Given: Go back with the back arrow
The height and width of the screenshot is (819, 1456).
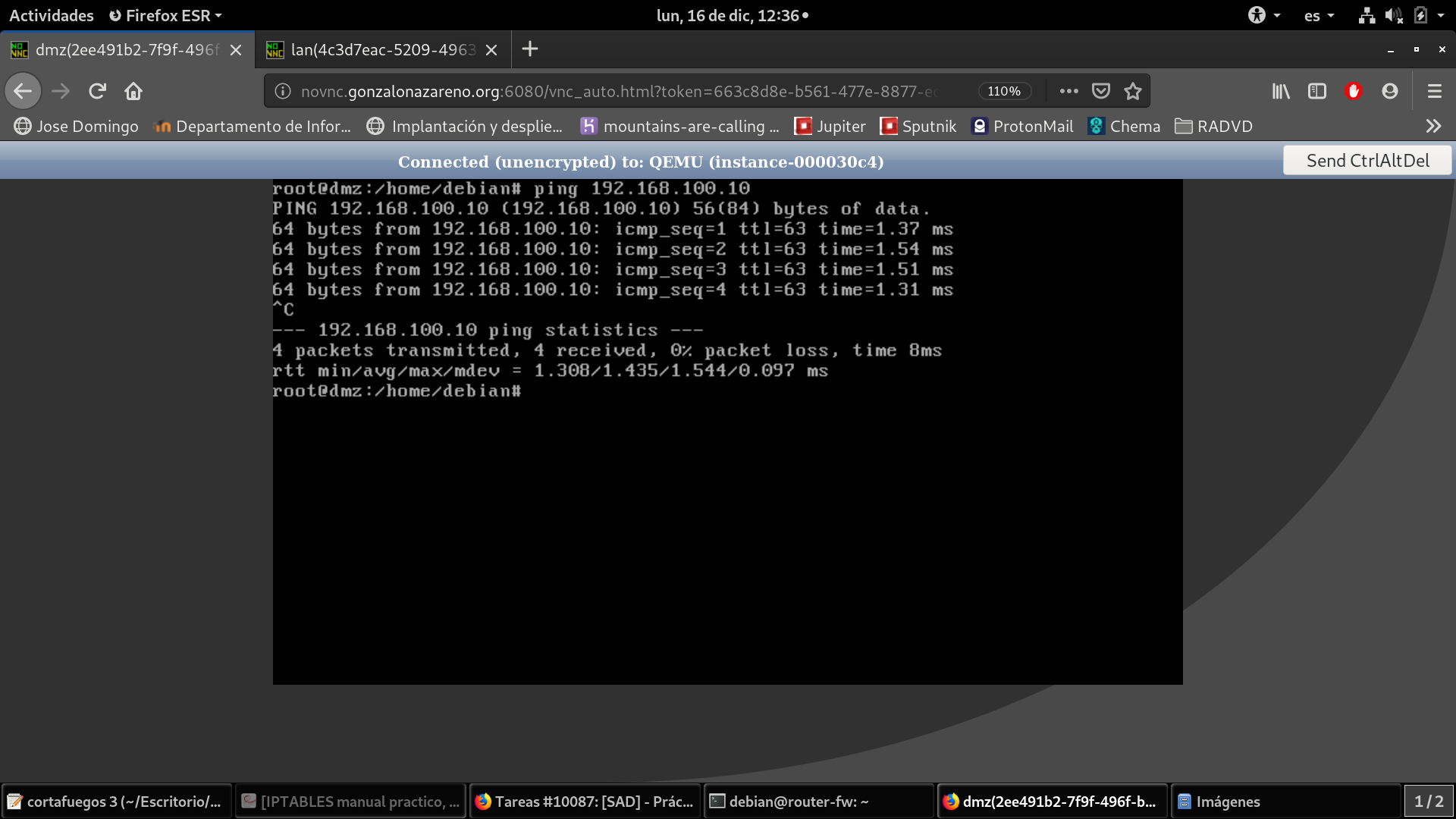Looking at the screenshot, I should [23, 91].
